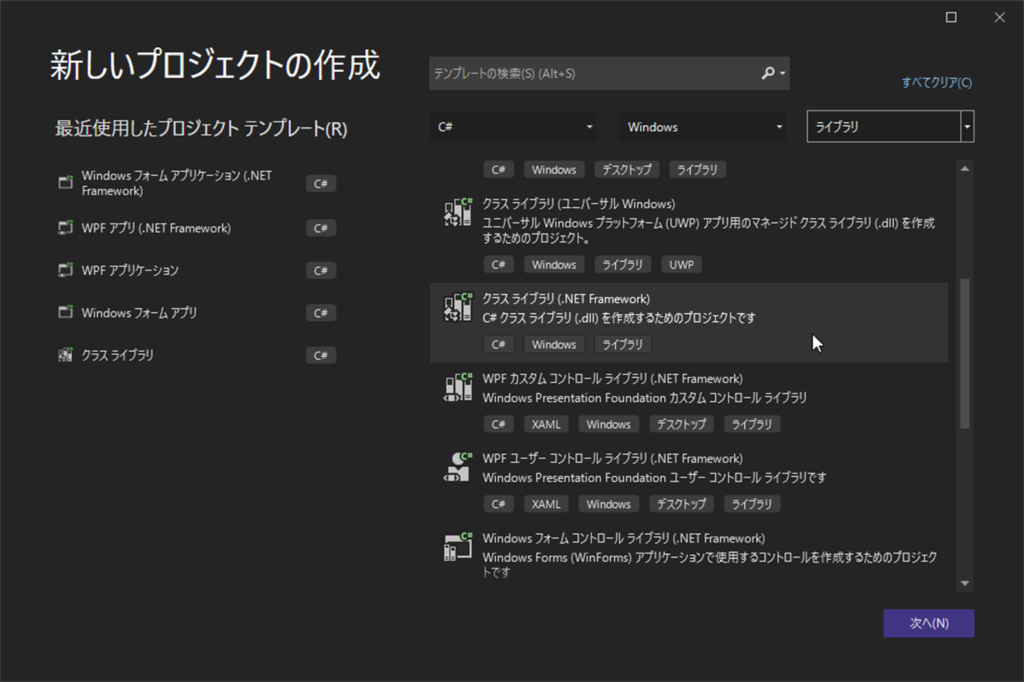The width and height of the screenshot is (1024, 682).
Task: Click the search magnifier icon in template search
Action: pos(768,73)
